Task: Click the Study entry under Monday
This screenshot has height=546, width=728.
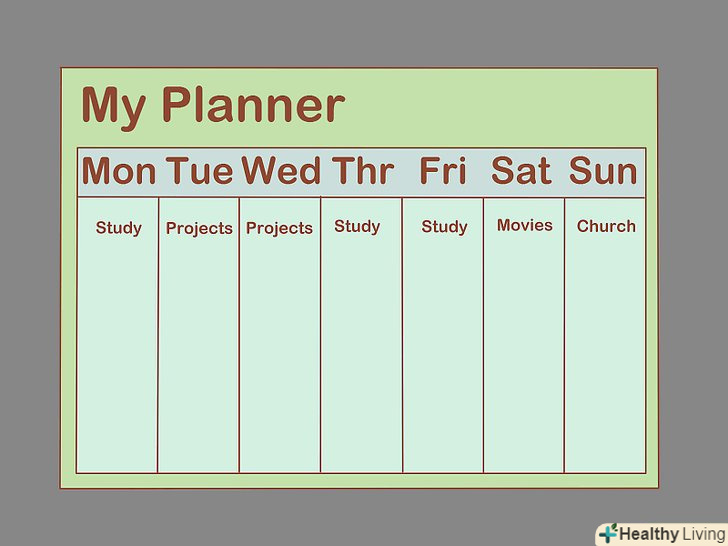Action: click(x=119, y=228)
